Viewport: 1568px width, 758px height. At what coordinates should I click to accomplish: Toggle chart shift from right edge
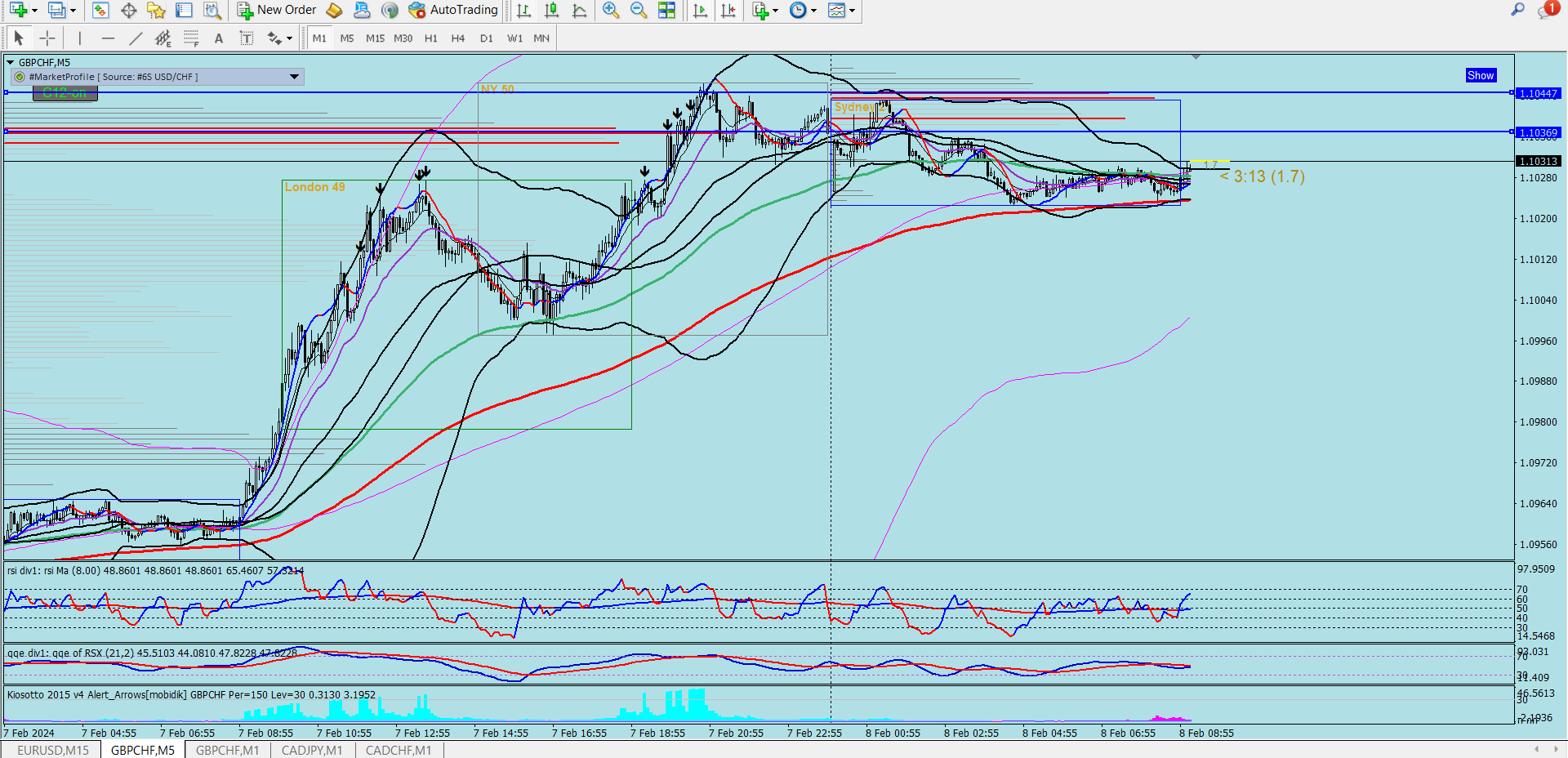(x=728, y=10)
